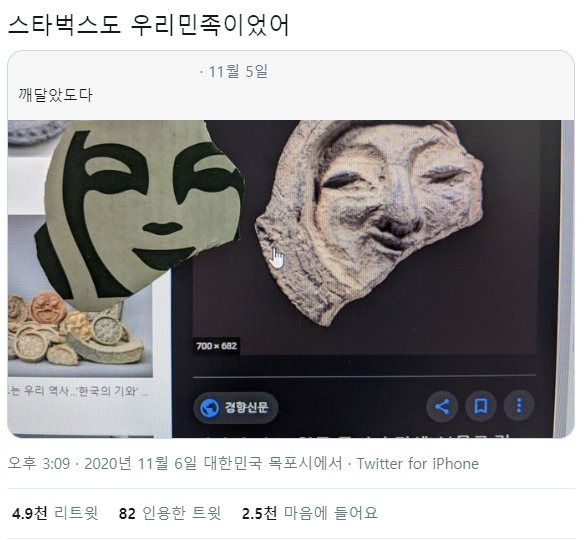Click the quoted tweet text 깨달았도다
This screenshot has width=588, height=540.
tap(55, 95)
